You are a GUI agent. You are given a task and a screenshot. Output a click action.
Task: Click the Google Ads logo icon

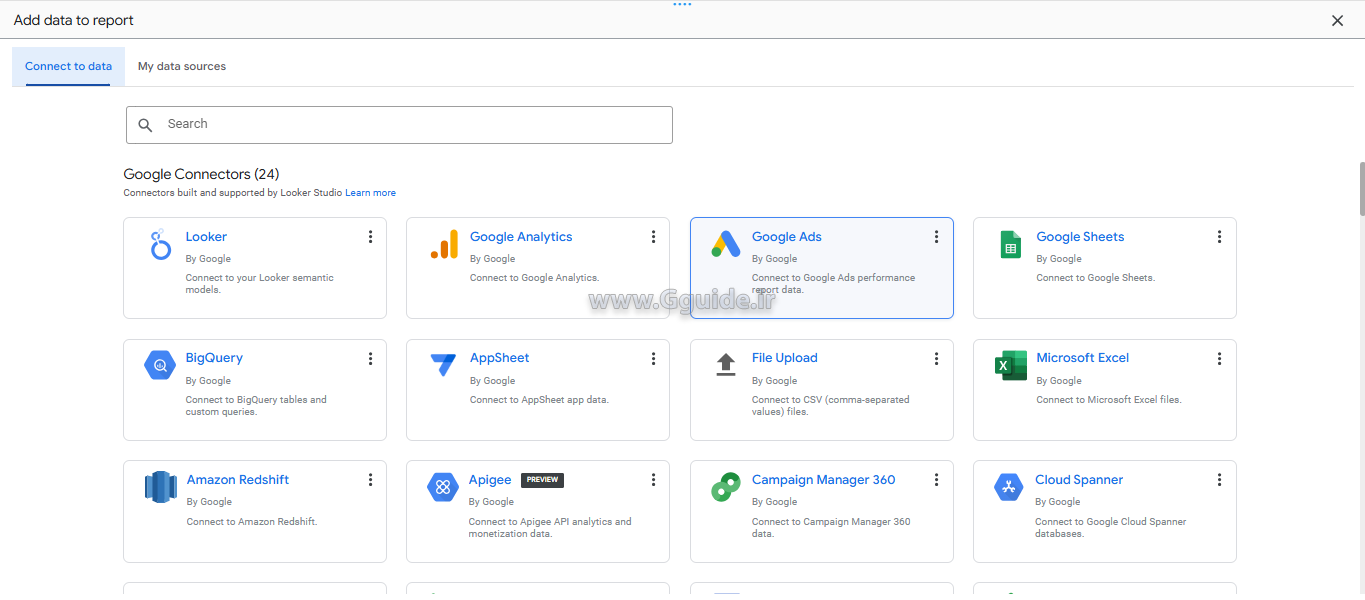(725, 244)
